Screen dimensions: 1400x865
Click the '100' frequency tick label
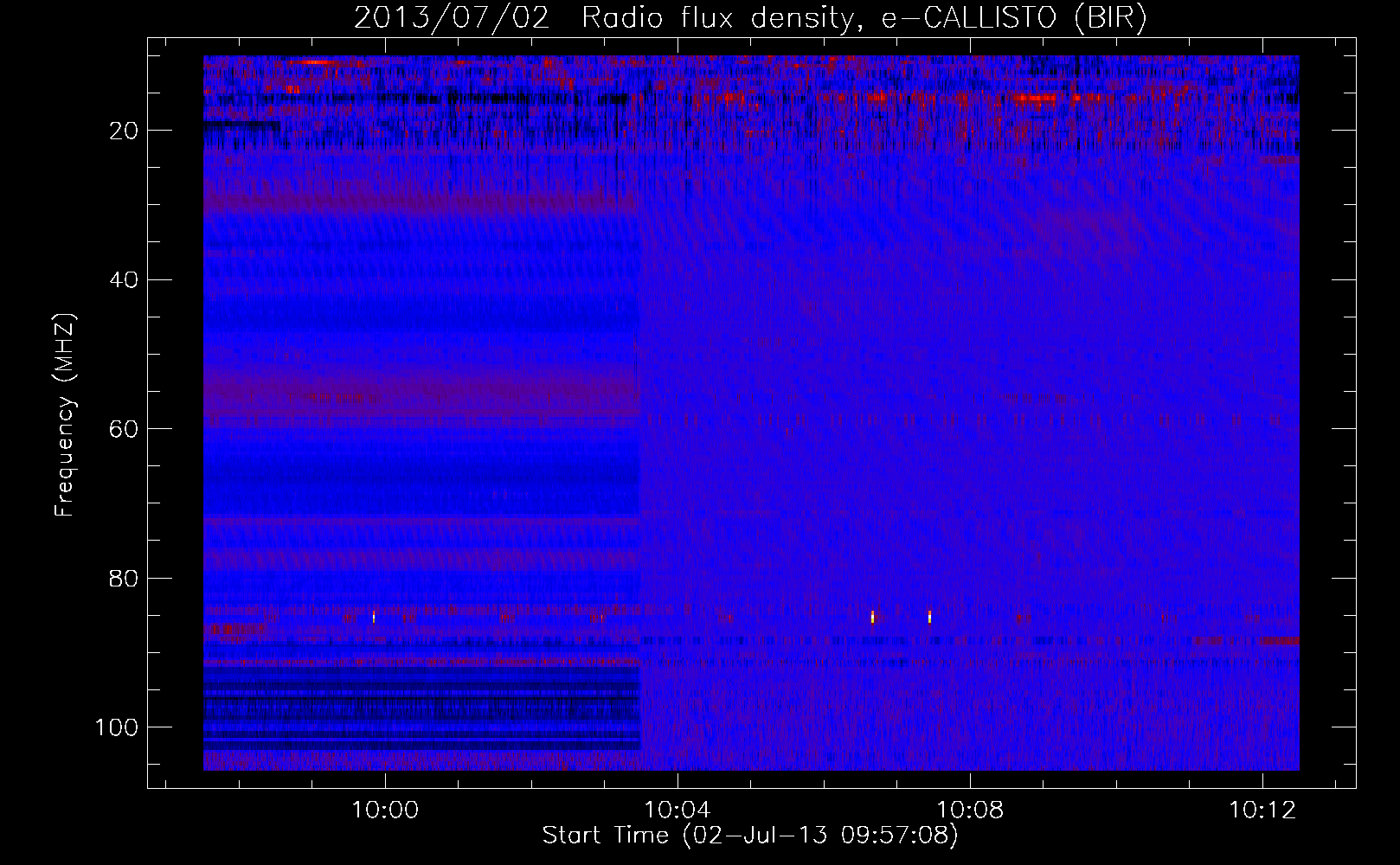click(117, 727)
